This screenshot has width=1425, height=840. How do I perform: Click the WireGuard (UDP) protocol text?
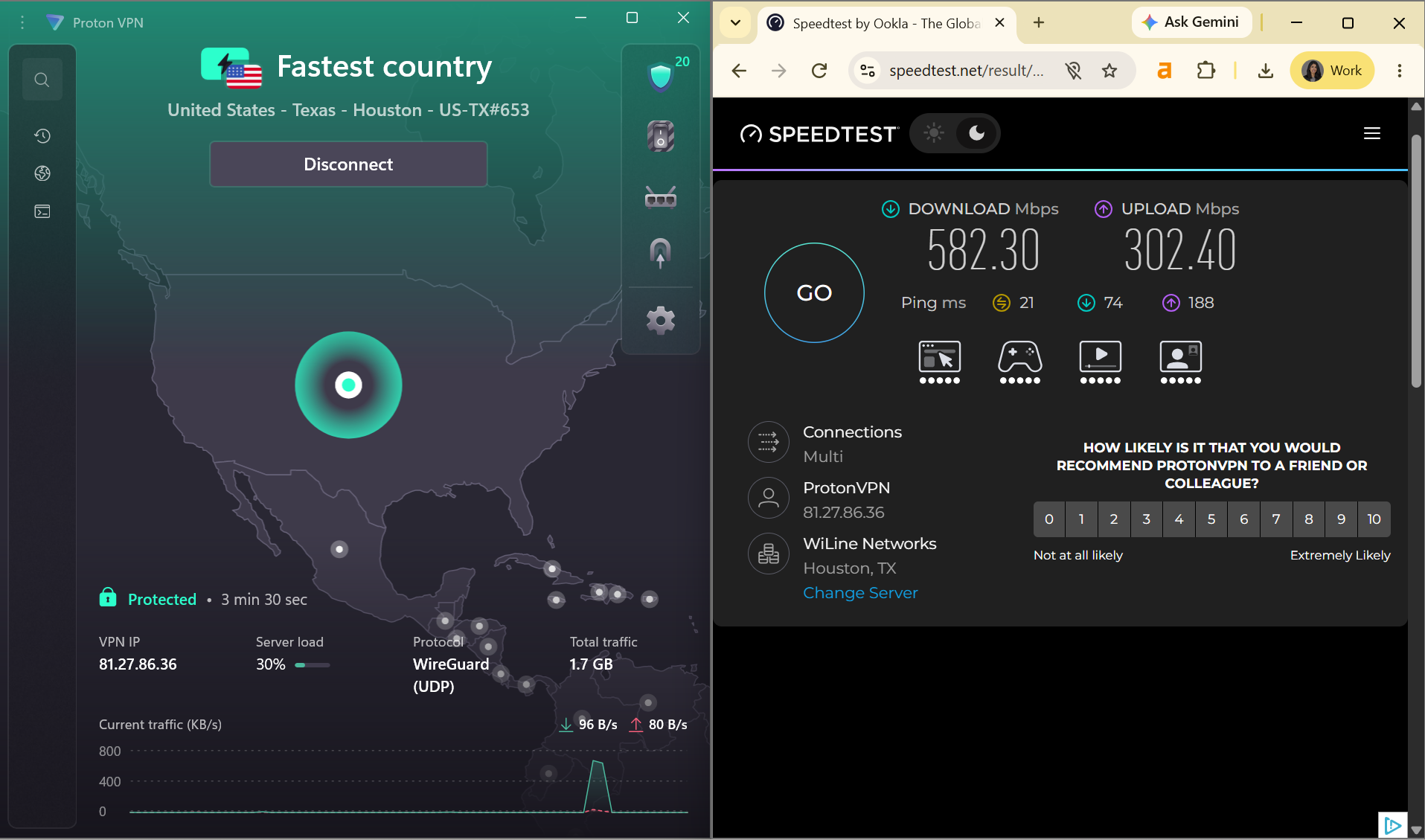[451, 675]
